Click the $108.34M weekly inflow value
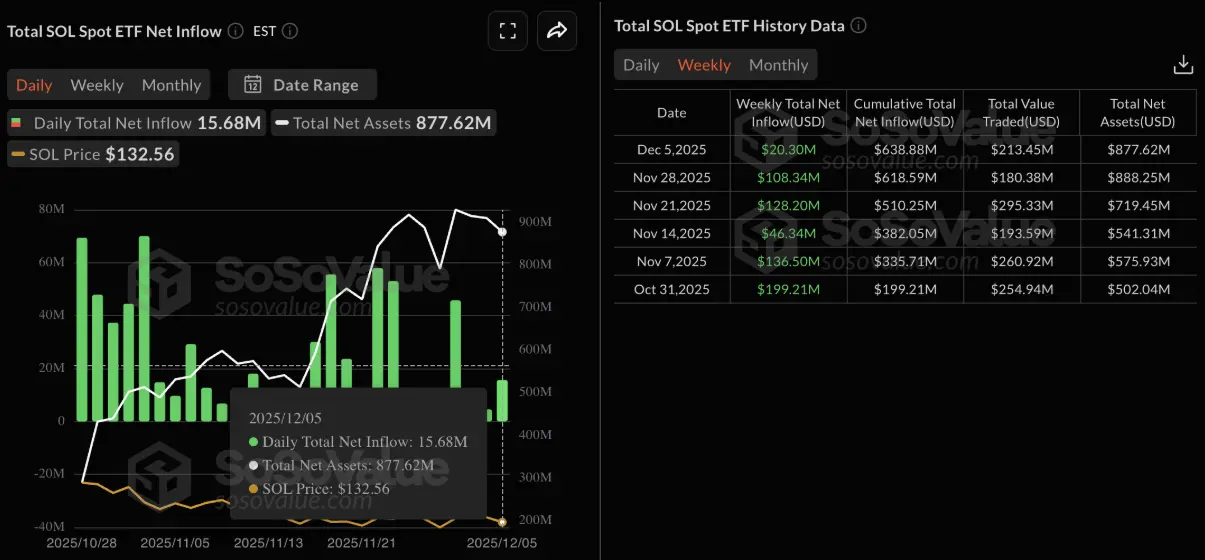 [x=788, y=178]
